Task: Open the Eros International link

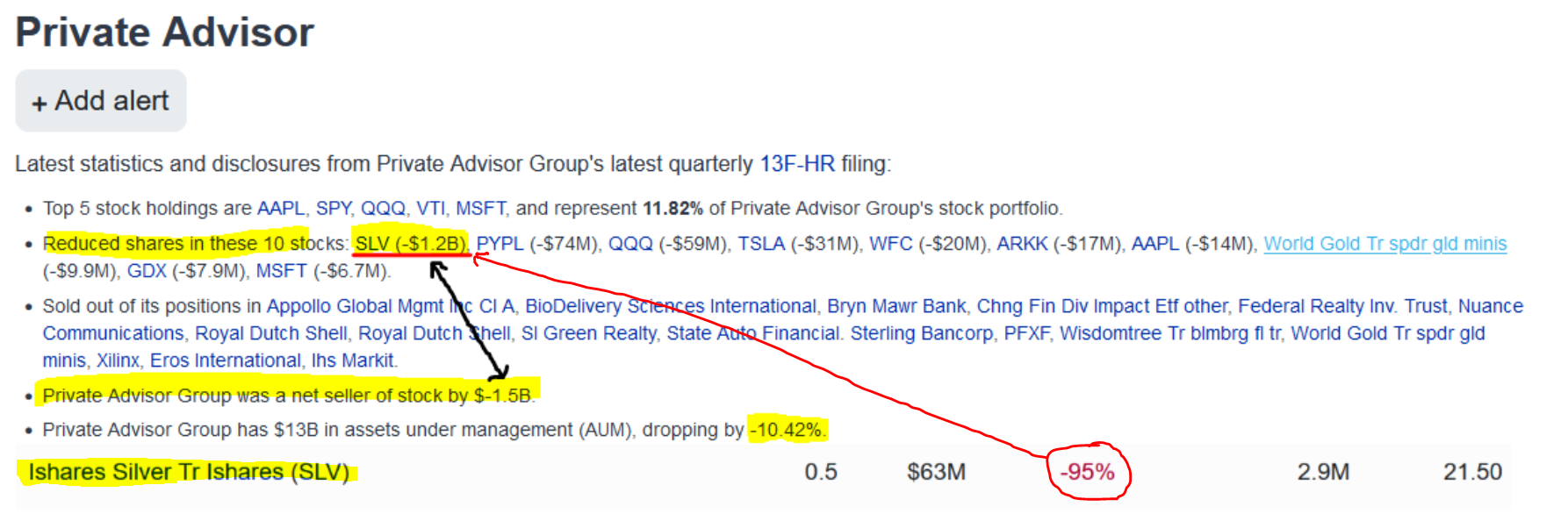Action: 226,360
